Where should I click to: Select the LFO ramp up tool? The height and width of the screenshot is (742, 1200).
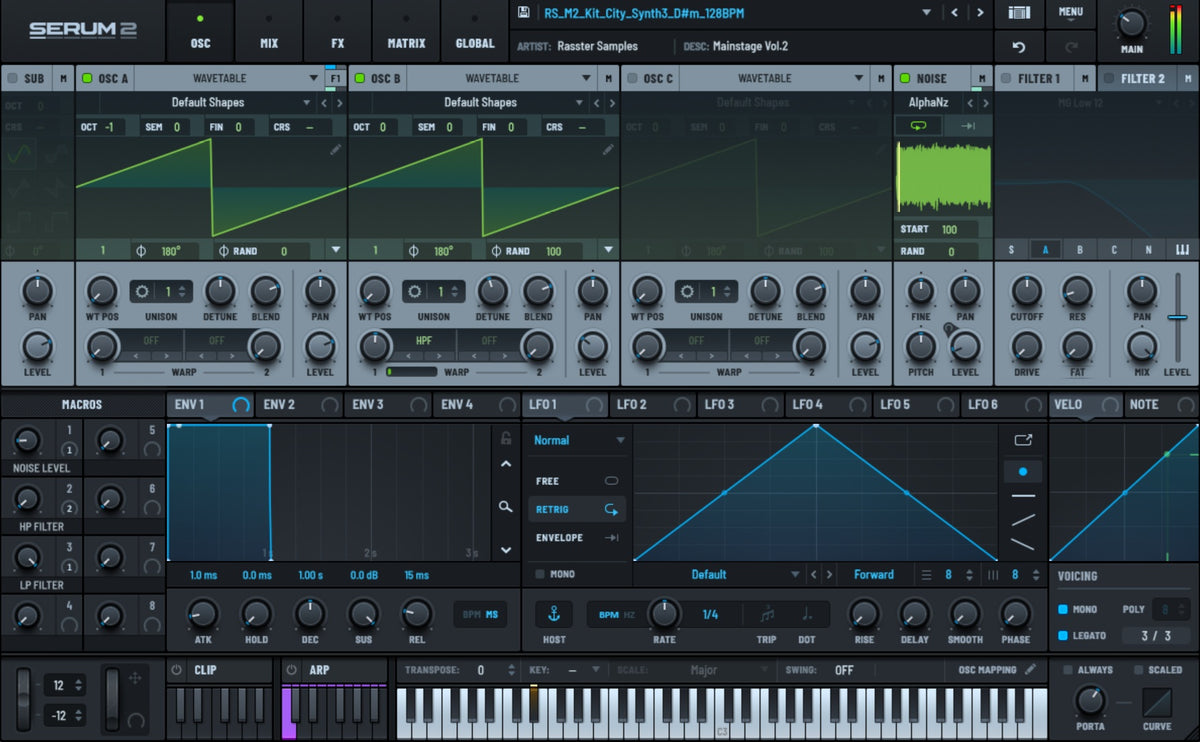pos(1022,520)
